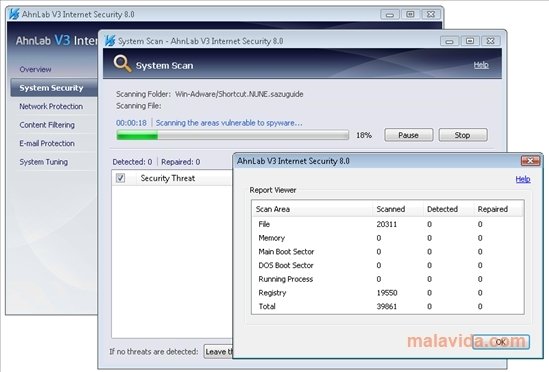Click the elapsed time 00:00:18
This screenshot has width=549, height=372.
tap(131, 123)
